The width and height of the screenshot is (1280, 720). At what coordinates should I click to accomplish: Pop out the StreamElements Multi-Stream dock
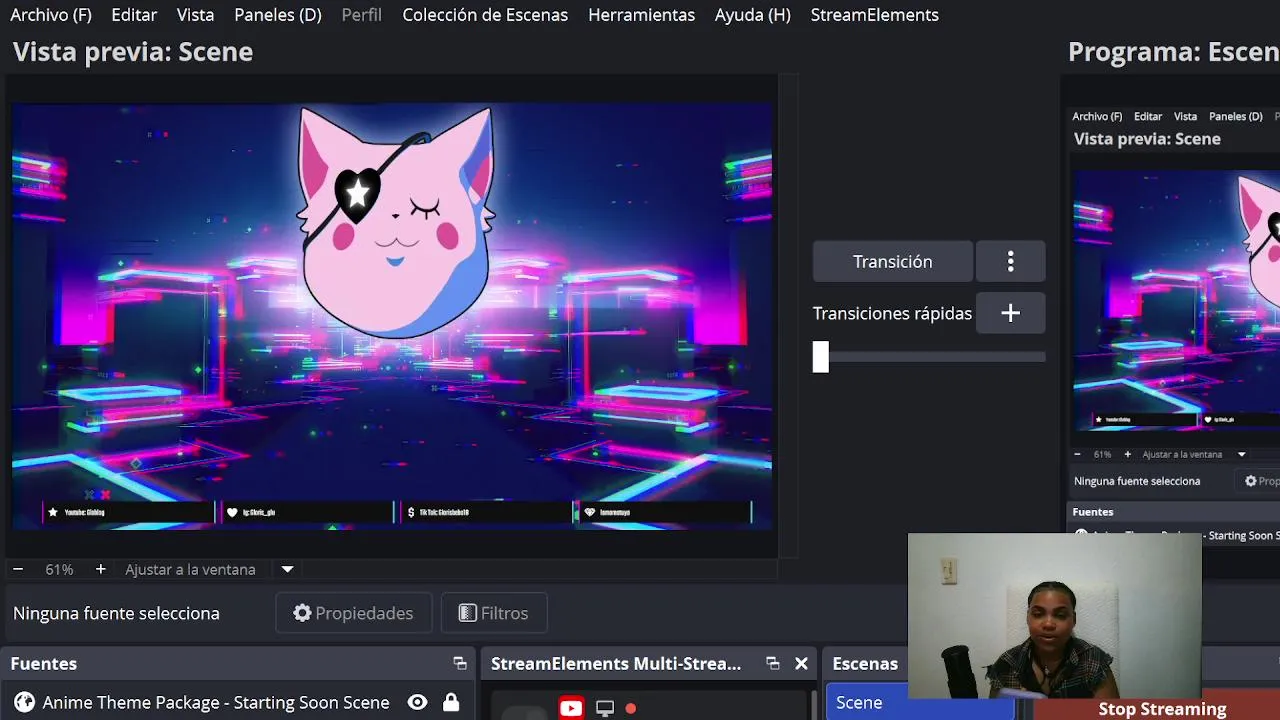pyautogui.click(x=773, y=663)
